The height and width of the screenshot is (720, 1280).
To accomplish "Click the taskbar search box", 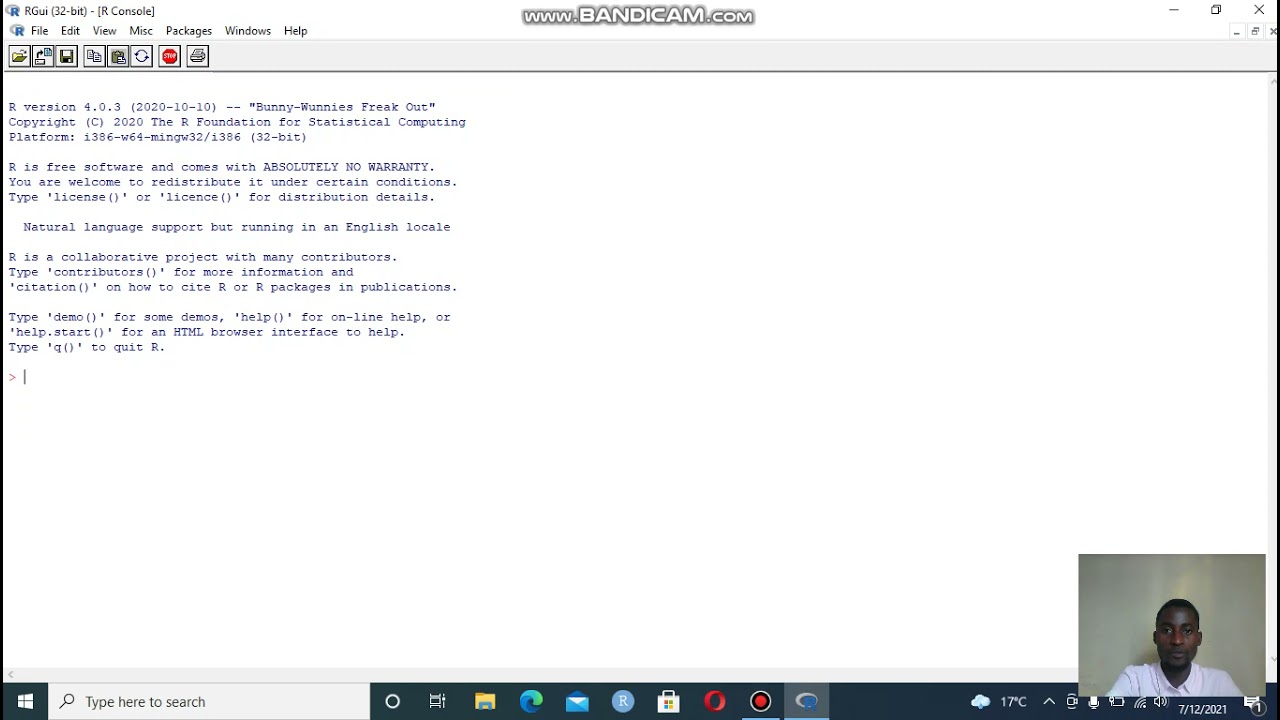I will tap(210, 701).
